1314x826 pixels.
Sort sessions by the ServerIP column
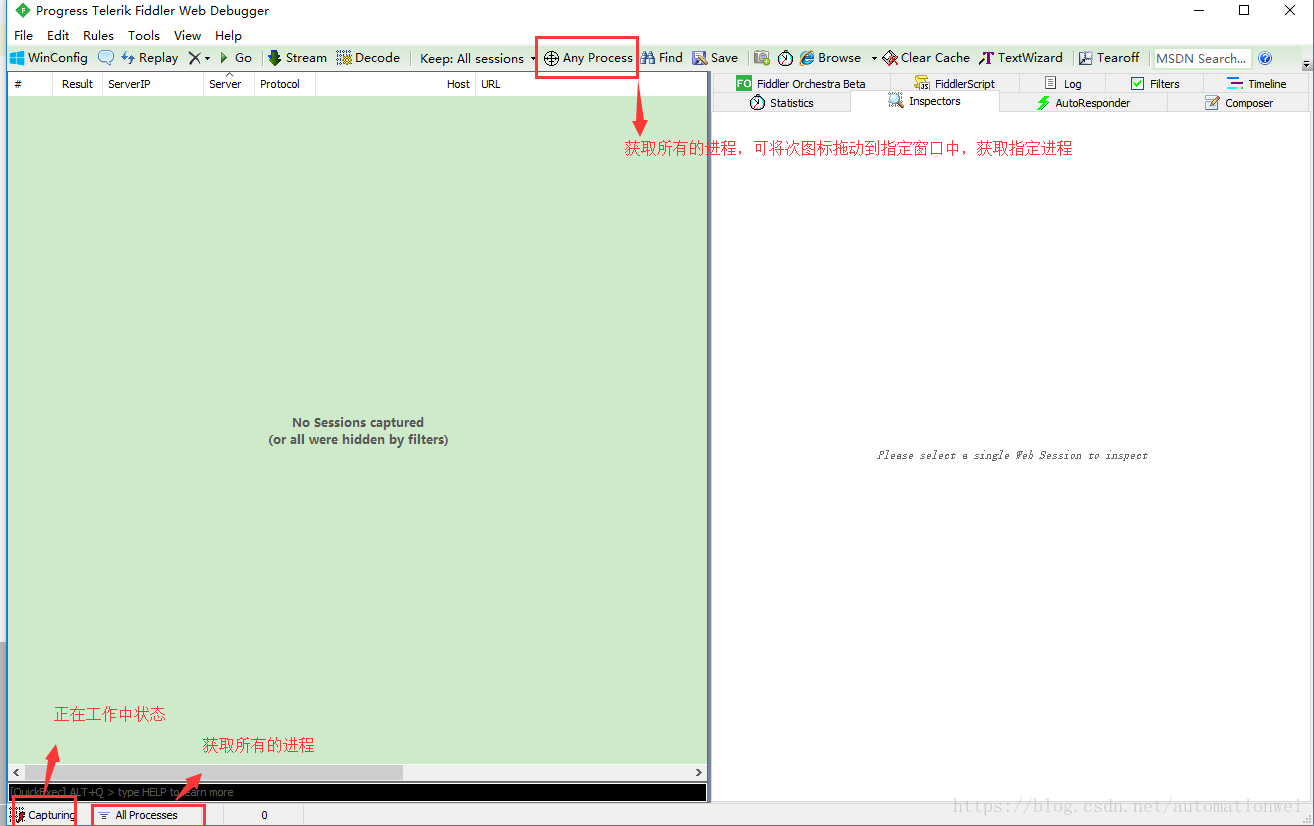pos(153,84)
